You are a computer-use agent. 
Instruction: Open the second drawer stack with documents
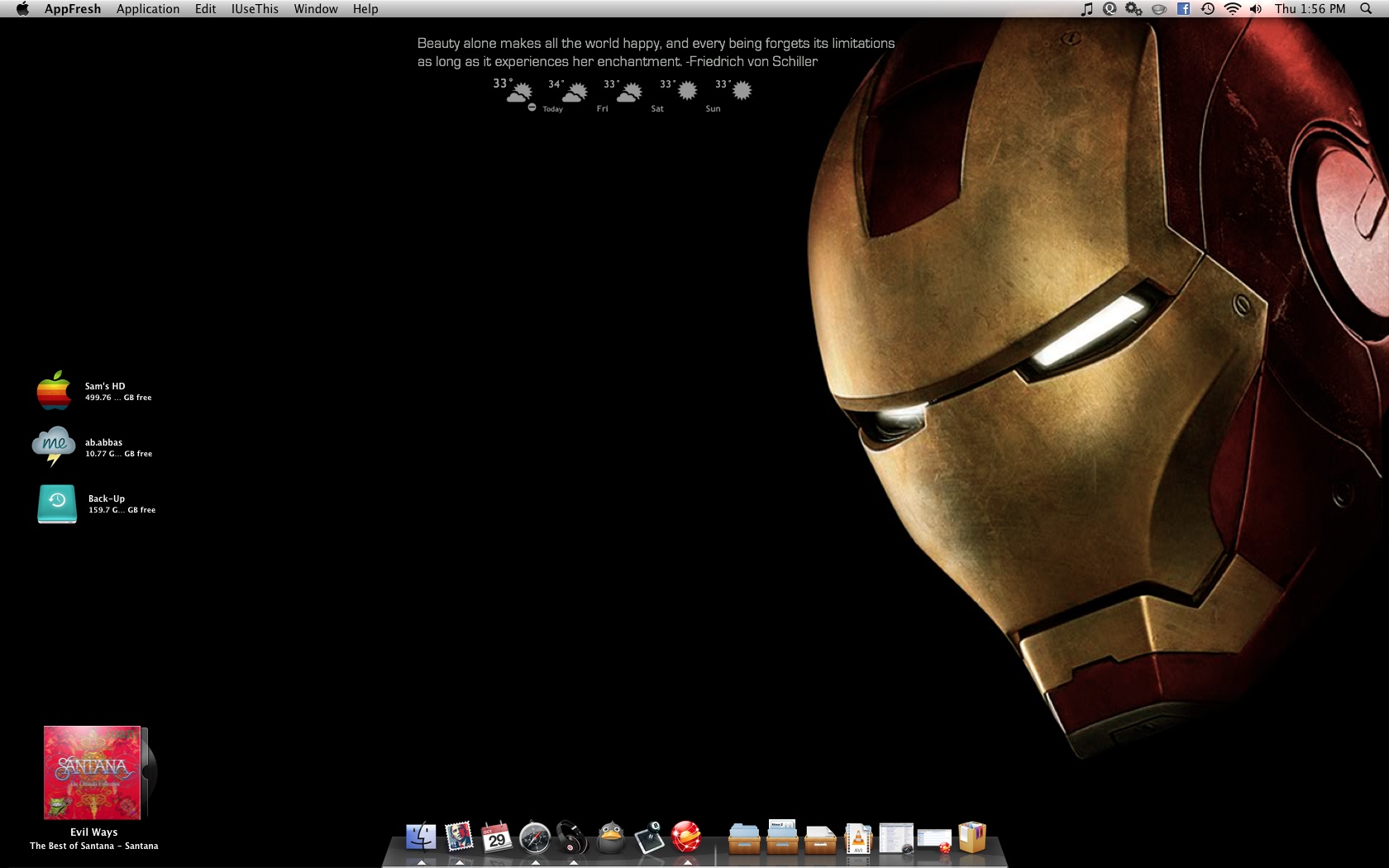[782, 837]
